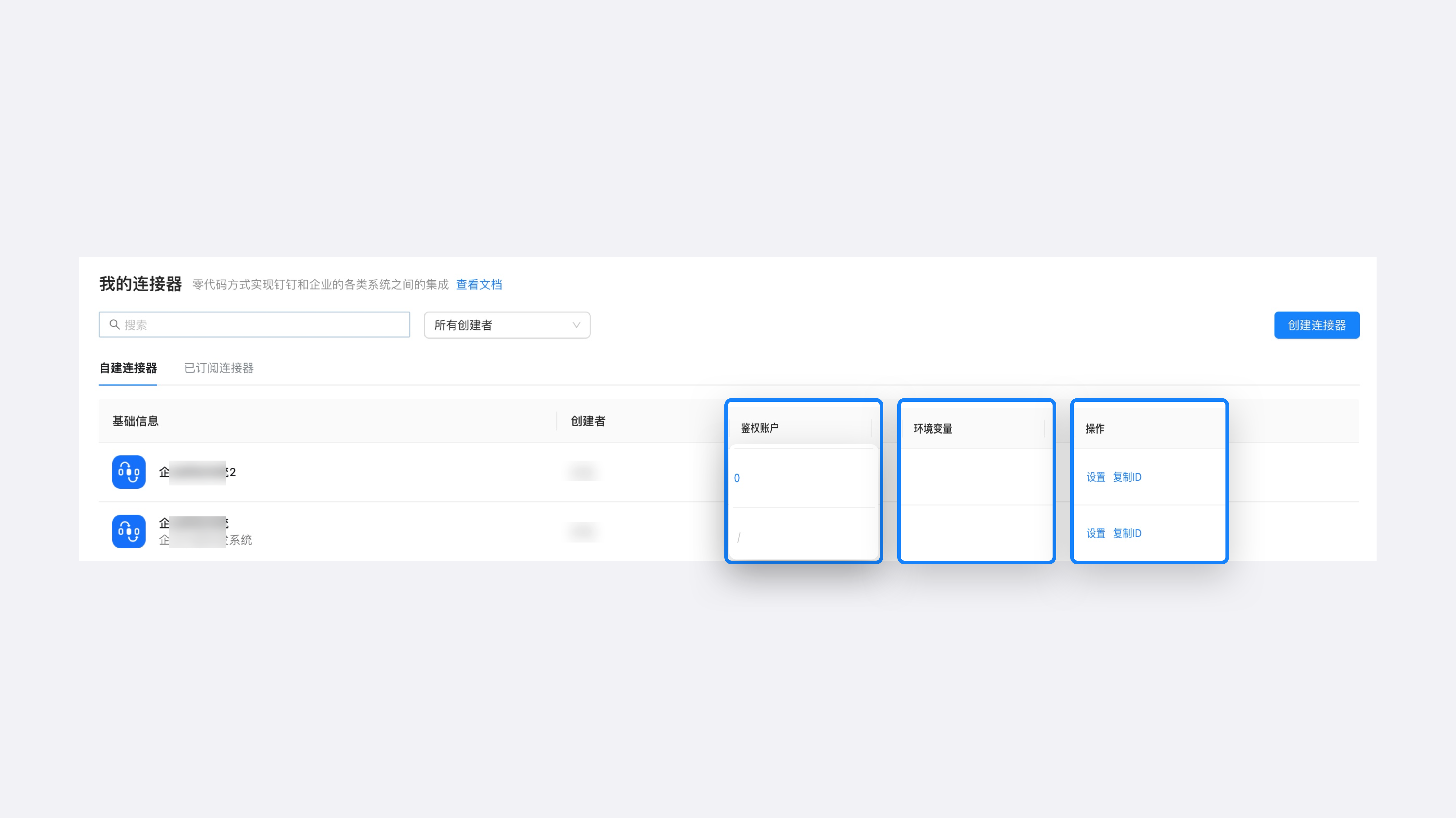Open the 查看文档 link
Screen dimensions: 1456x818
coord(479,284)
